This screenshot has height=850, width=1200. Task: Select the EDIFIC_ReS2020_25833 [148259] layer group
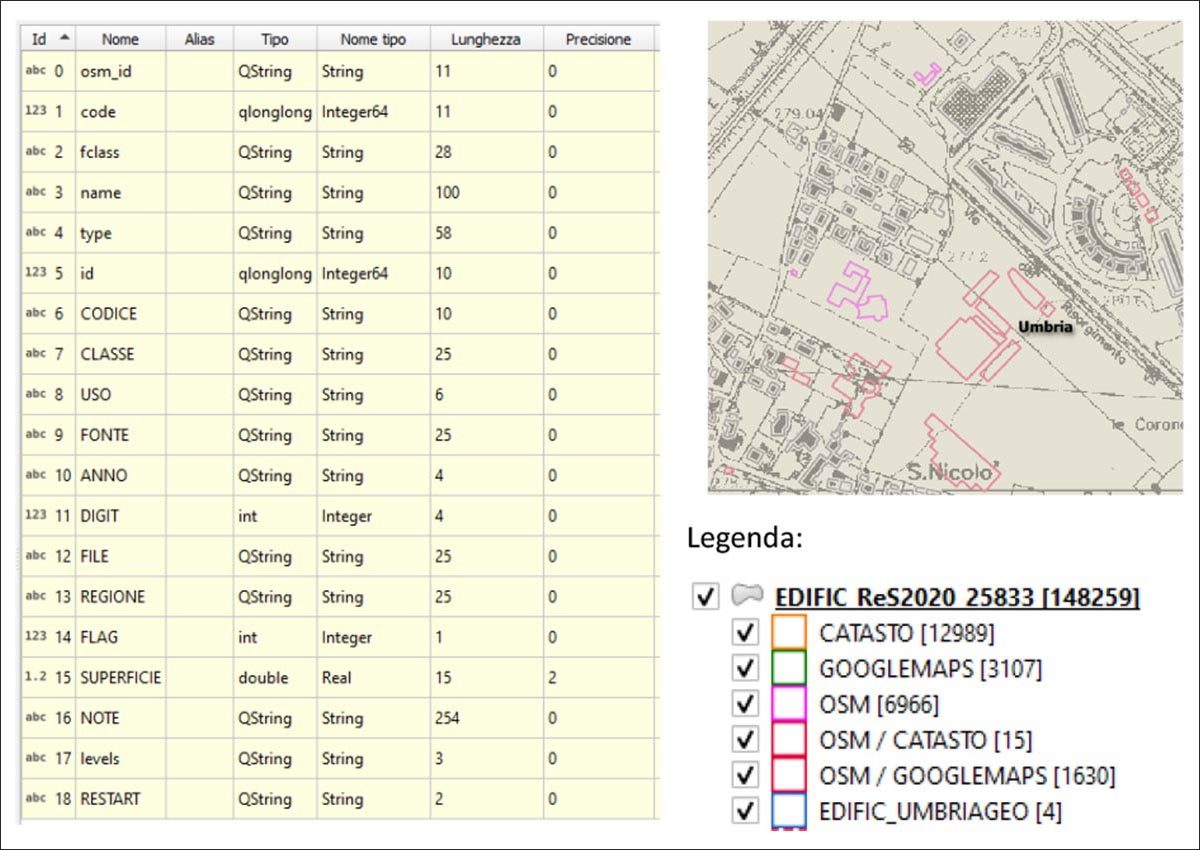957,598
